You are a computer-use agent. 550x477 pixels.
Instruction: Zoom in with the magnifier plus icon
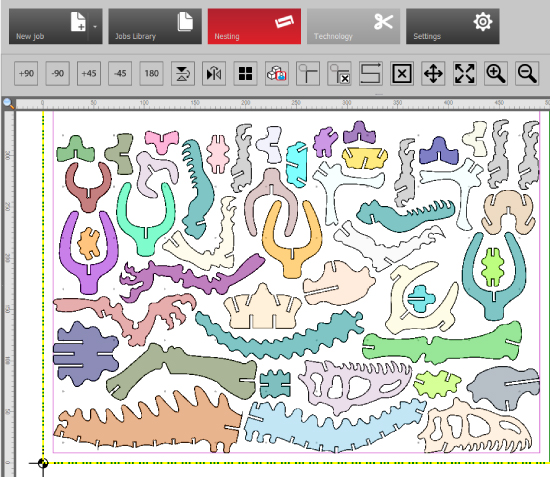click(496, 73)
